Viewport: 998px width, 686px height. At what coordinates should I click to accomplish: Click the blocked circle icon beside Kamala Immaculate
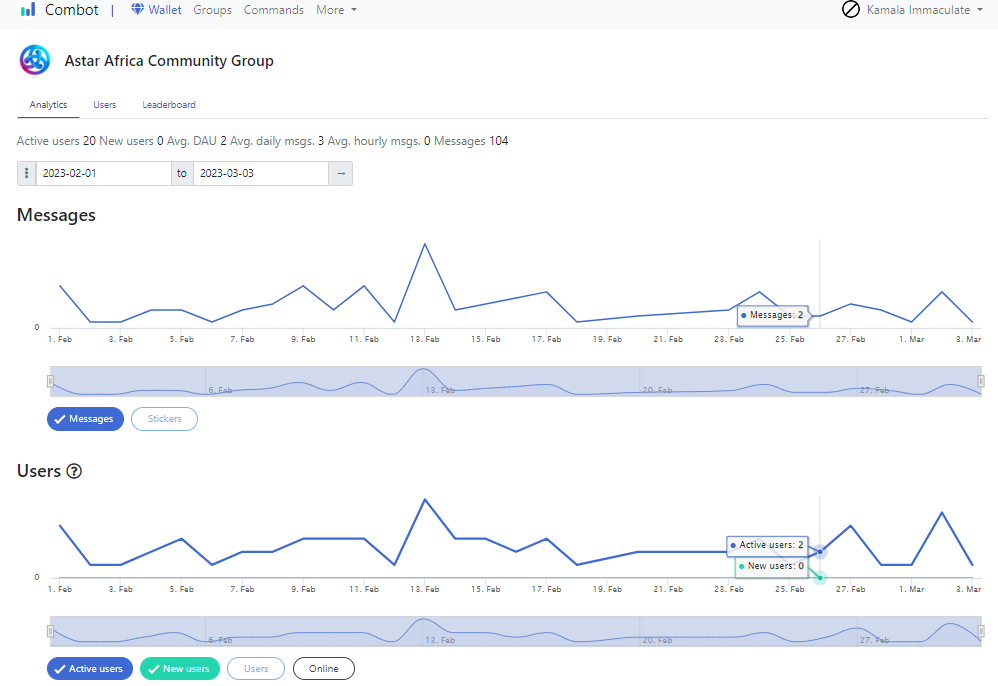851,10
